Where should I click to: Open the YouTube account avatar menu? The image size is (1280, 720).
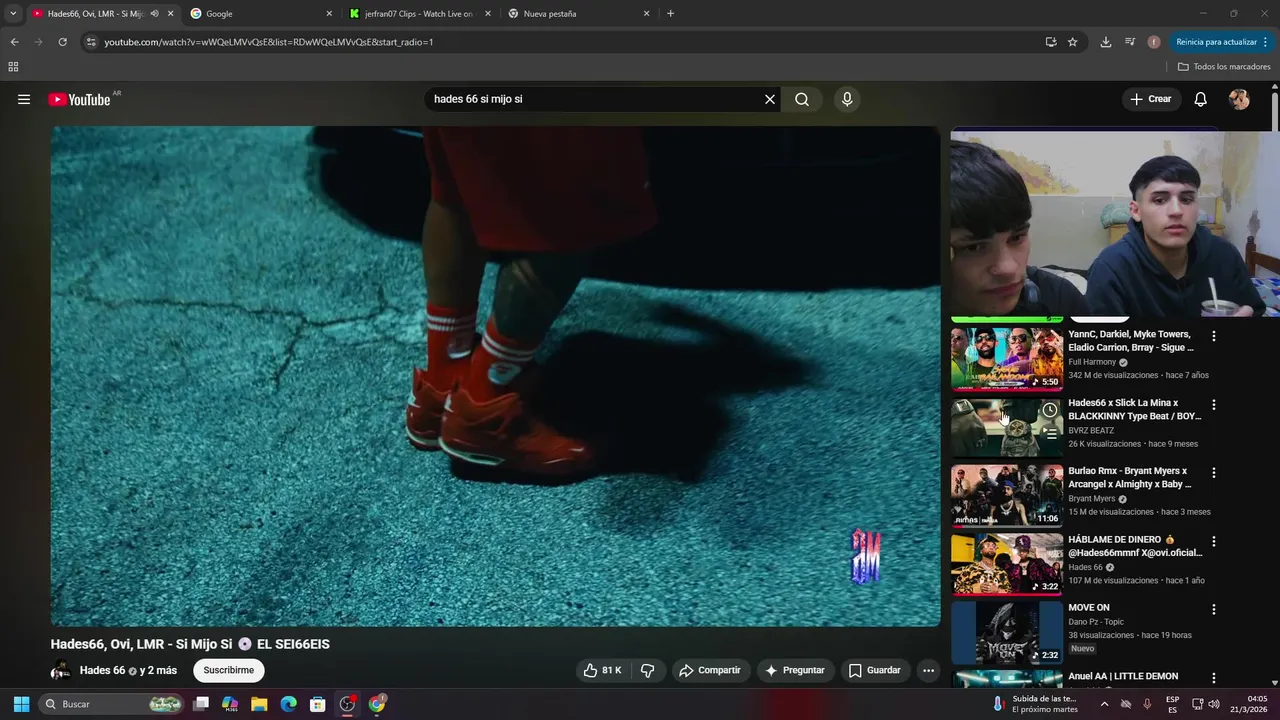(1239, 99)
